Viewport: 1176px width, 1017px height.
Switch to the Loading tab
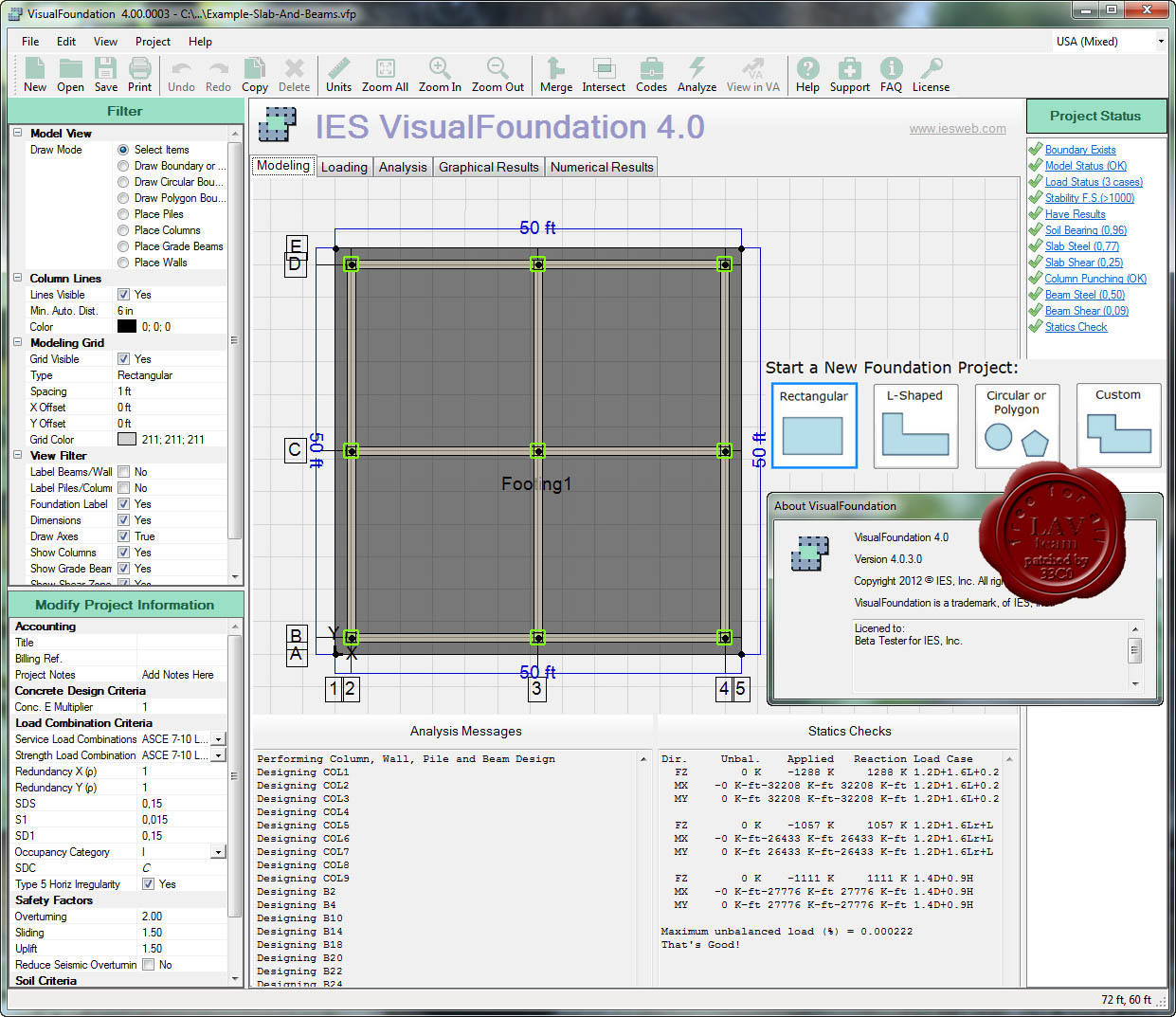pos(344,167)
